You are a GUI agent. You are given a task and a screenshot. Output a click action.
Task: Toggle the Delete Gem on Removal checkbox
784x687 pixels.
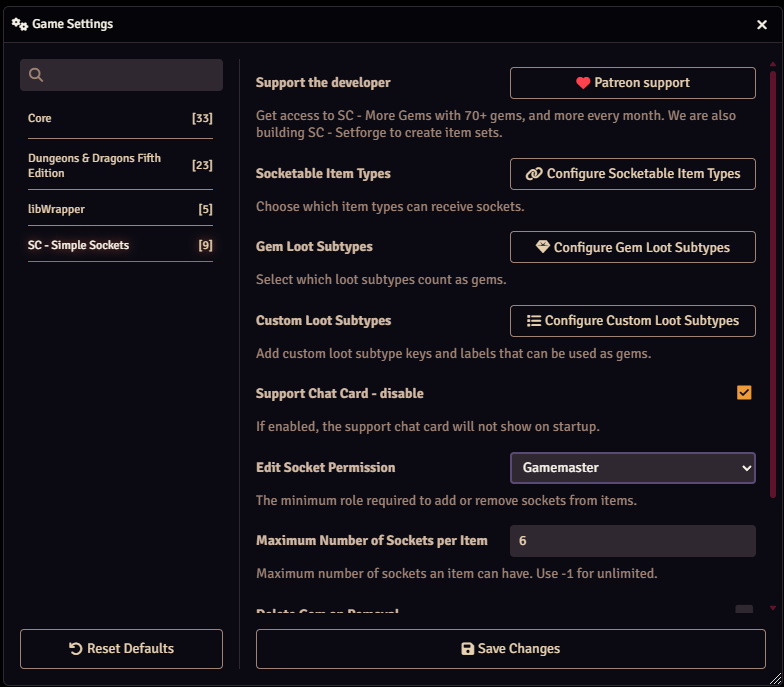[744, 610]
